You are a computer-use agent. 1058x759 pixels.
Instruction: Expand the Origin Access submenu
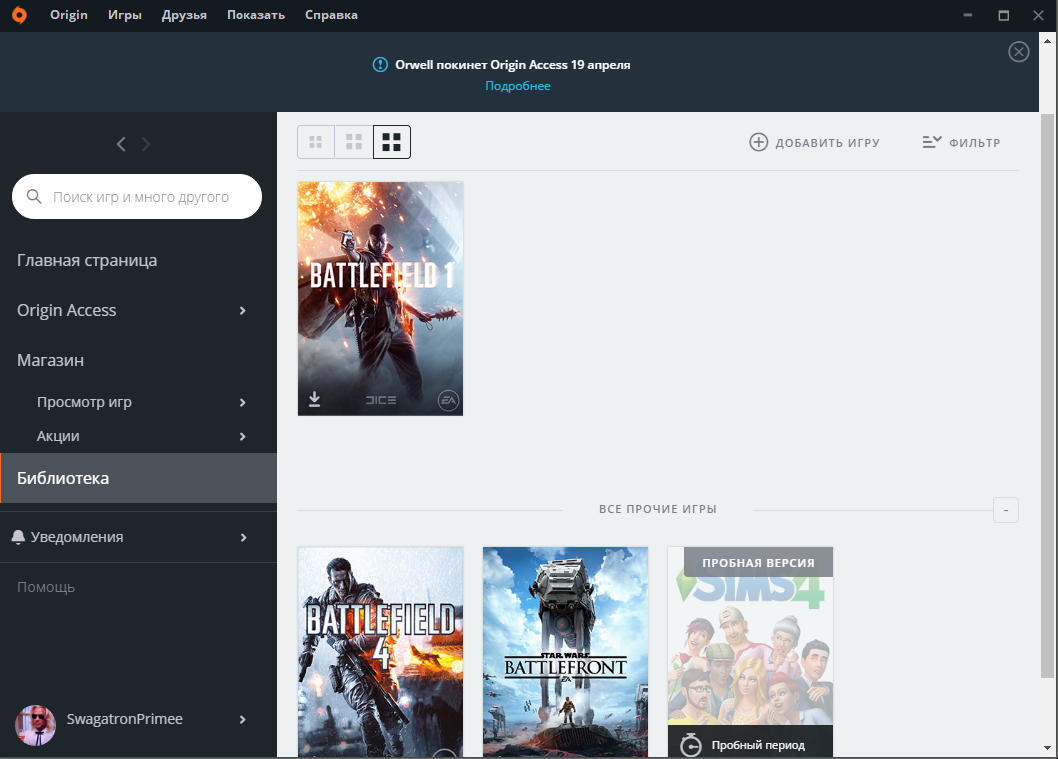242,310
